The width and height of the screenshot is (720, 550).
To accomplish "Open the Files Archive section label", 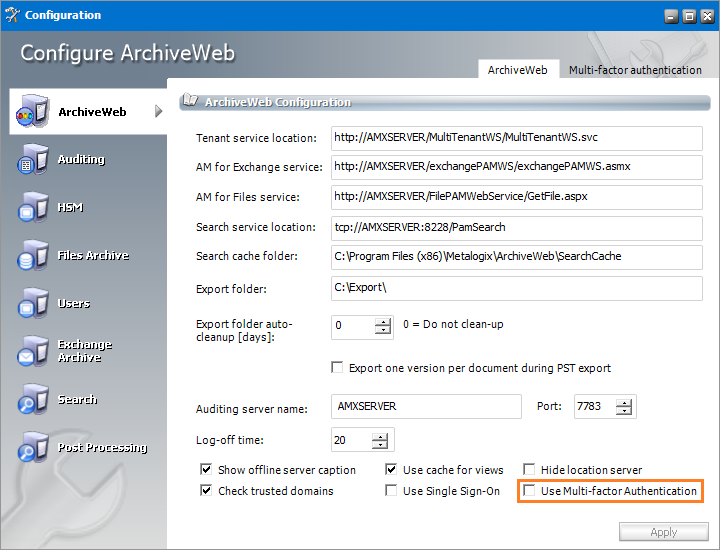I will (x=93, y=255).
